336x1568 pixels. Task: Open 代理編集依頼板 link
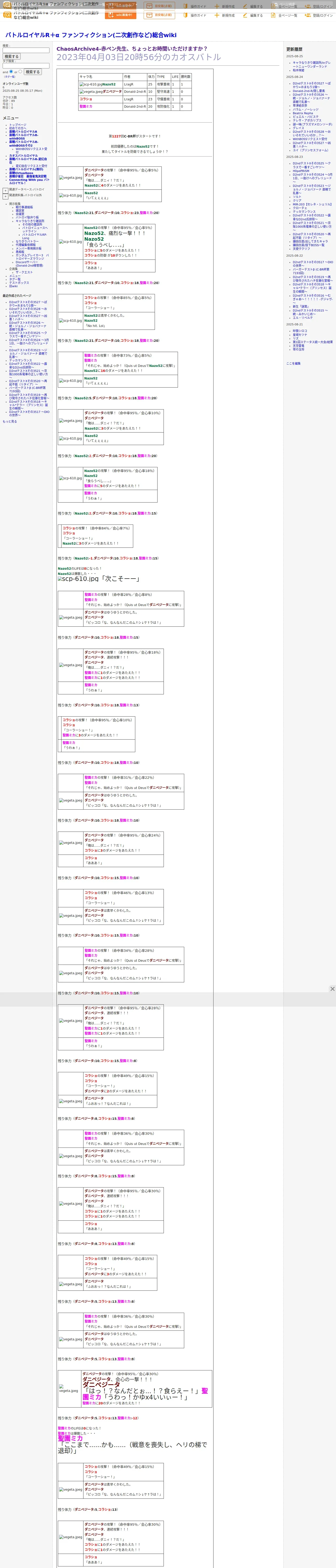click(26, 245)
